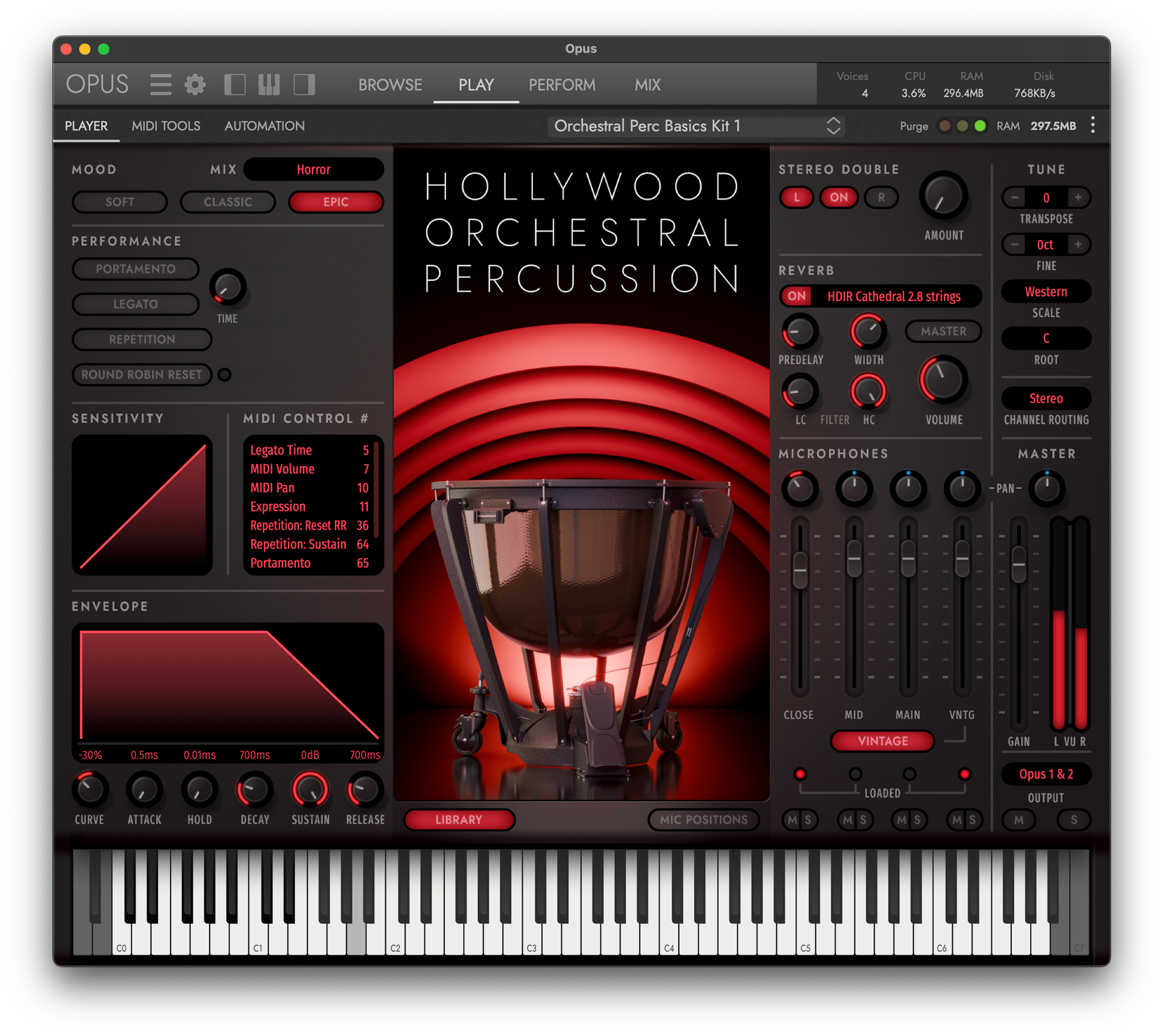Turn off the Reverb ON switch

point(796,296)
